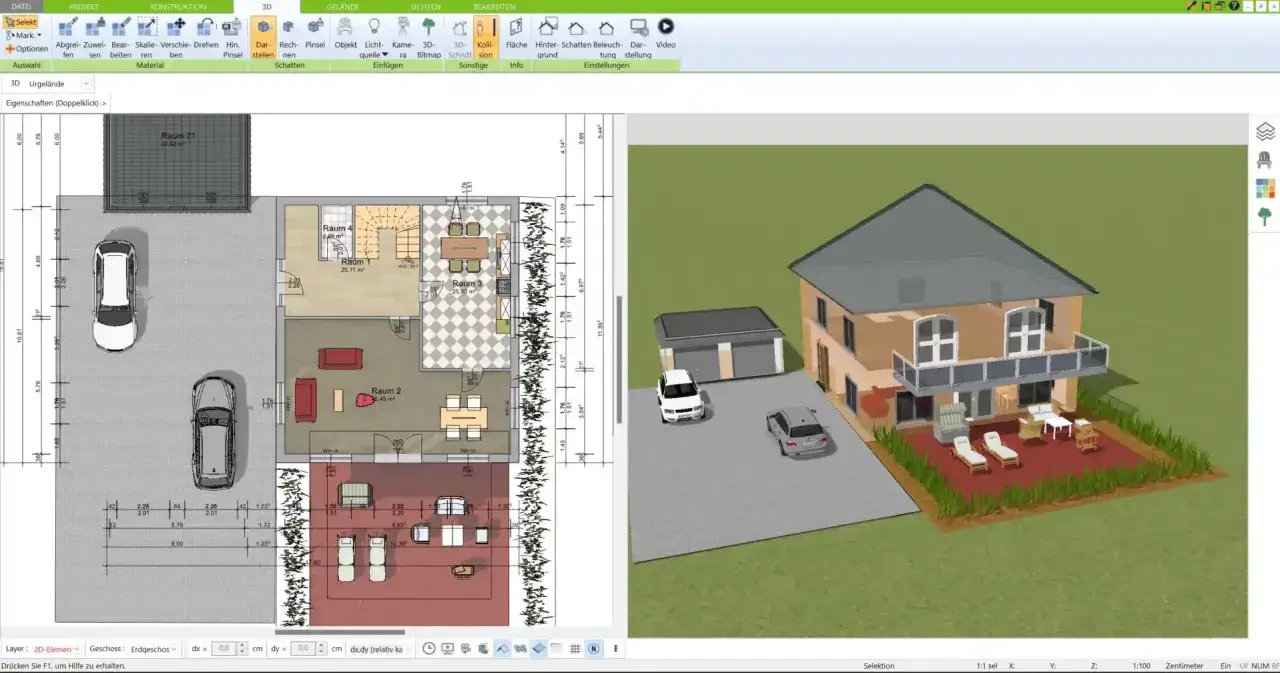
Task: Toggle the Kollision option
Action: click(485, 38)
